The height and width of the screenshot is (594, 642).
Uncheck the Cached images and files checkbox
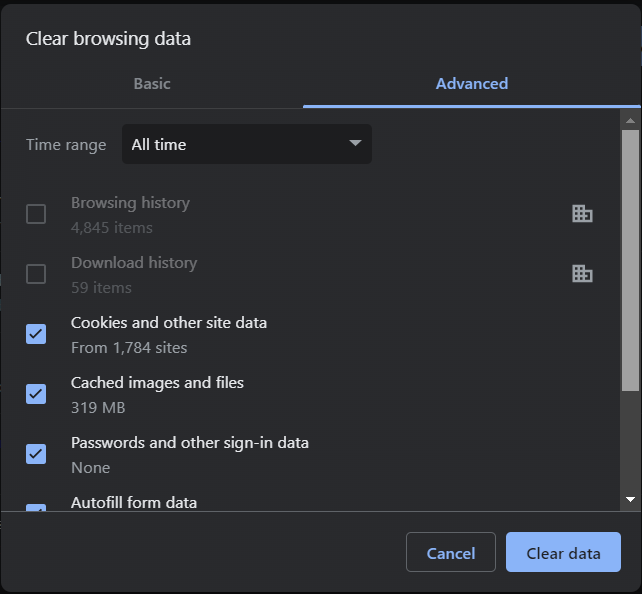[36, 394]
